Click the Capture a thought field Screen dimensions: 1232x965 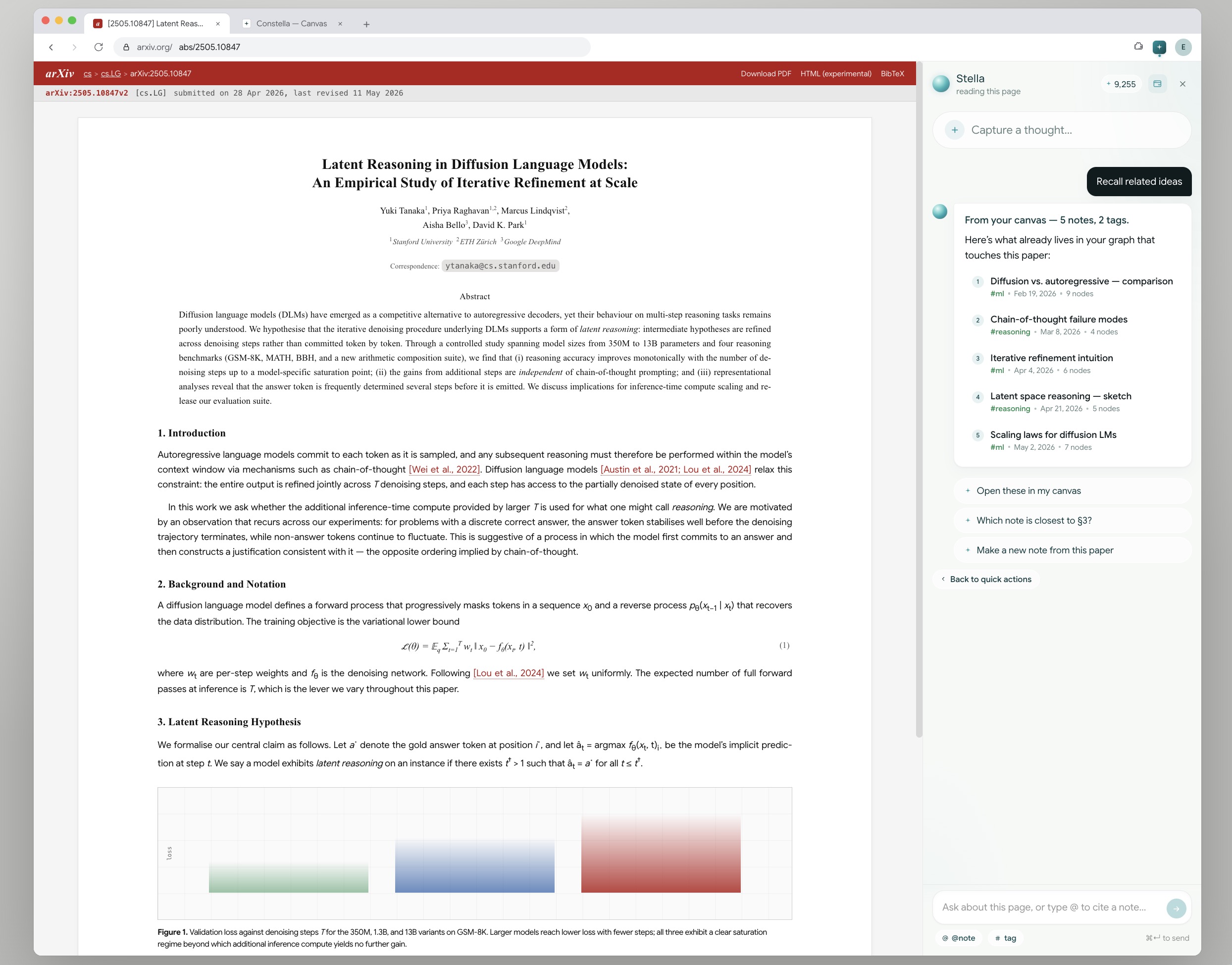[x=1062, y=130]
